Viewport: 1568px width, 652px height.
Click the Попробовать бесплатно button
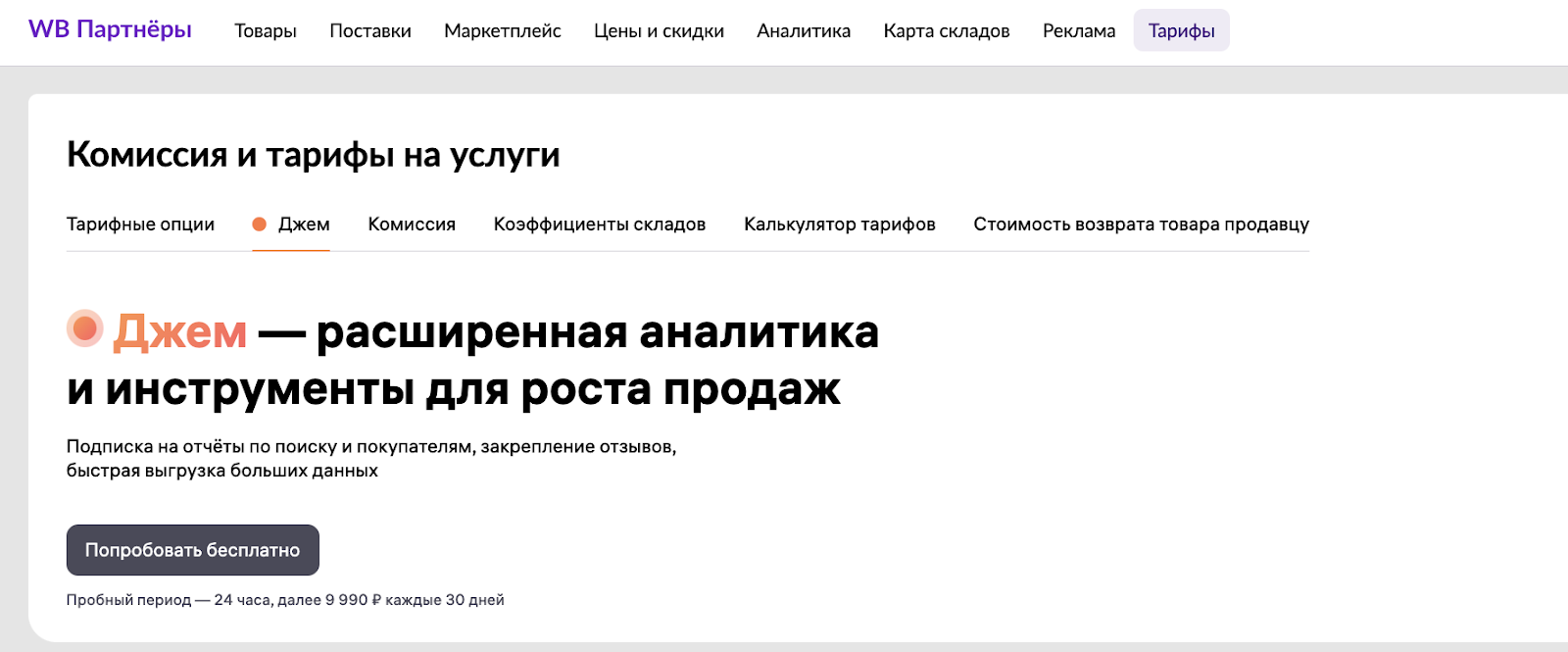[193, 550]
